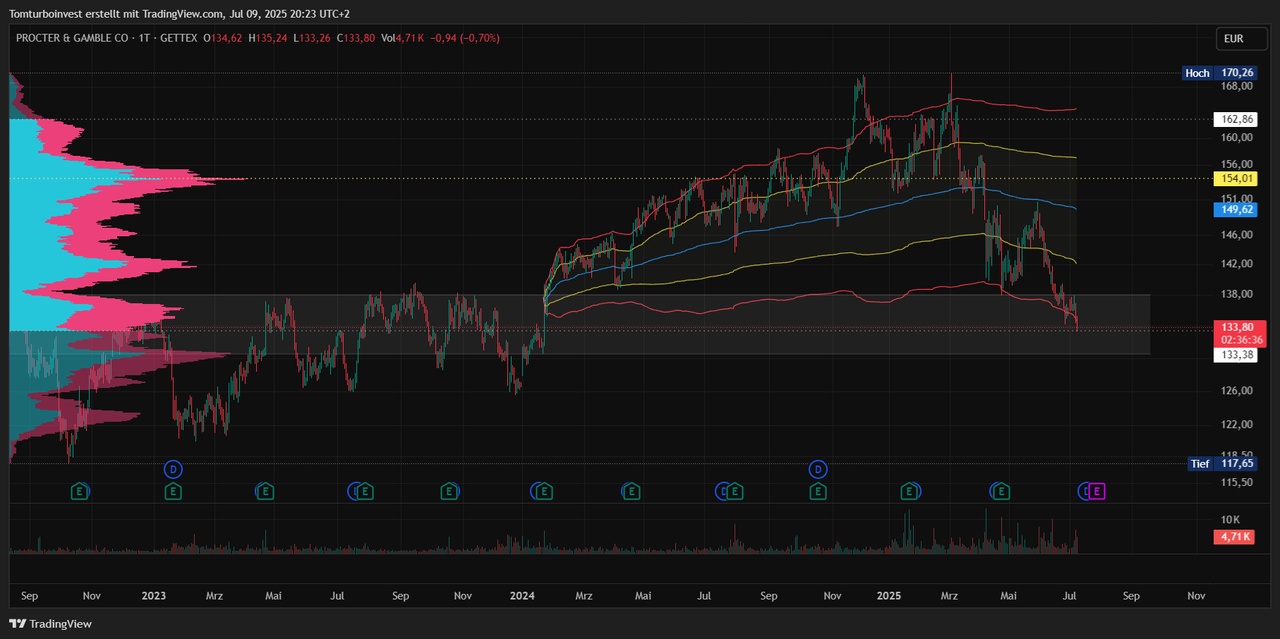Viewport: 1280px width, 639px height.
Task: Click the high value H135,24
Action: [x=267, y=38]
